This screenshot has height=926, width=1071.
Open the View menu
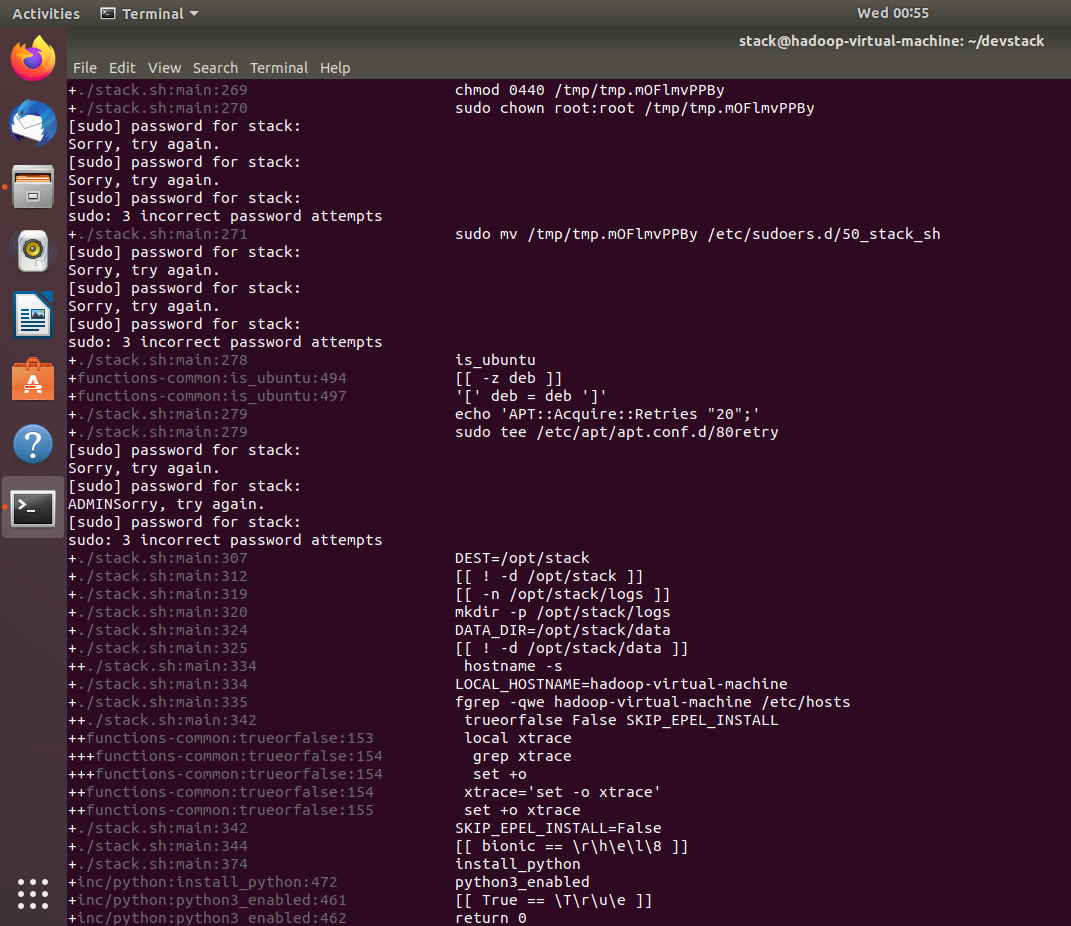(x=164, y=68)
